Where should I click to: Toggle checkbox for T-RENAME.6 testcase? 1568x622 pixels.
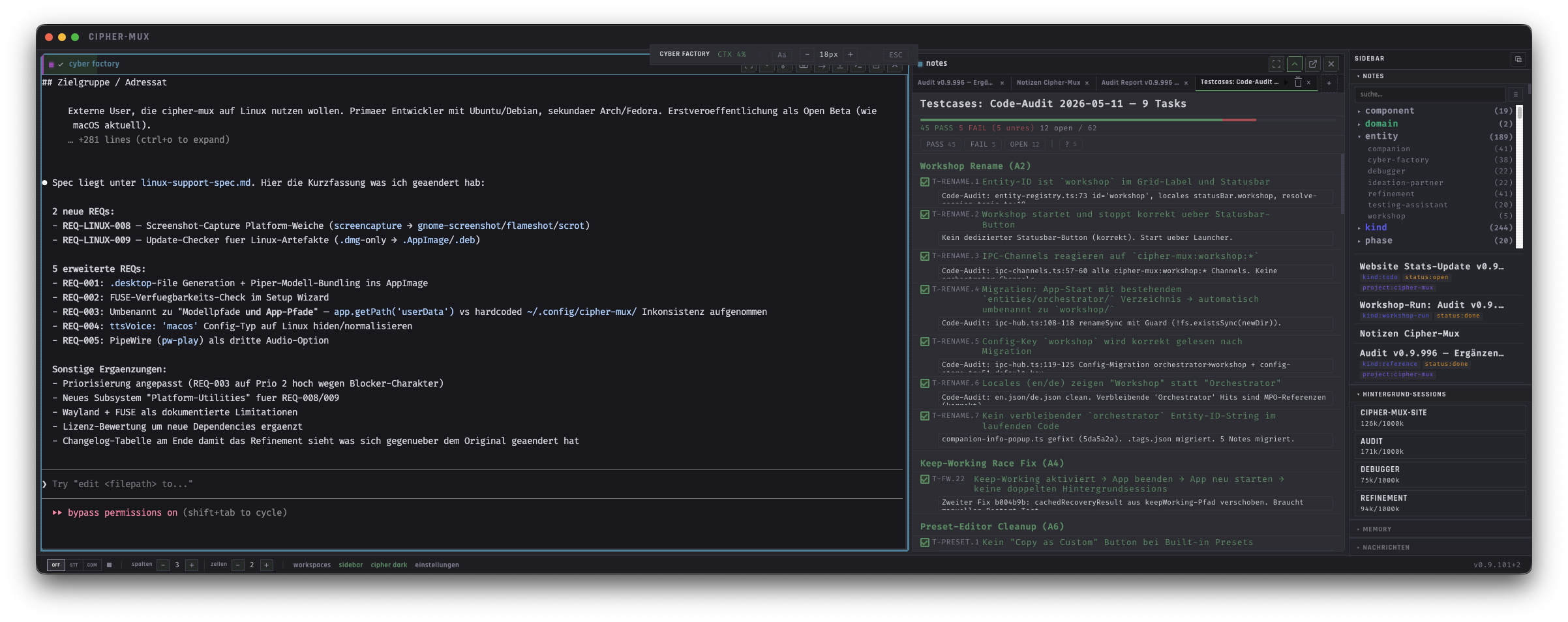click(924, 383)
